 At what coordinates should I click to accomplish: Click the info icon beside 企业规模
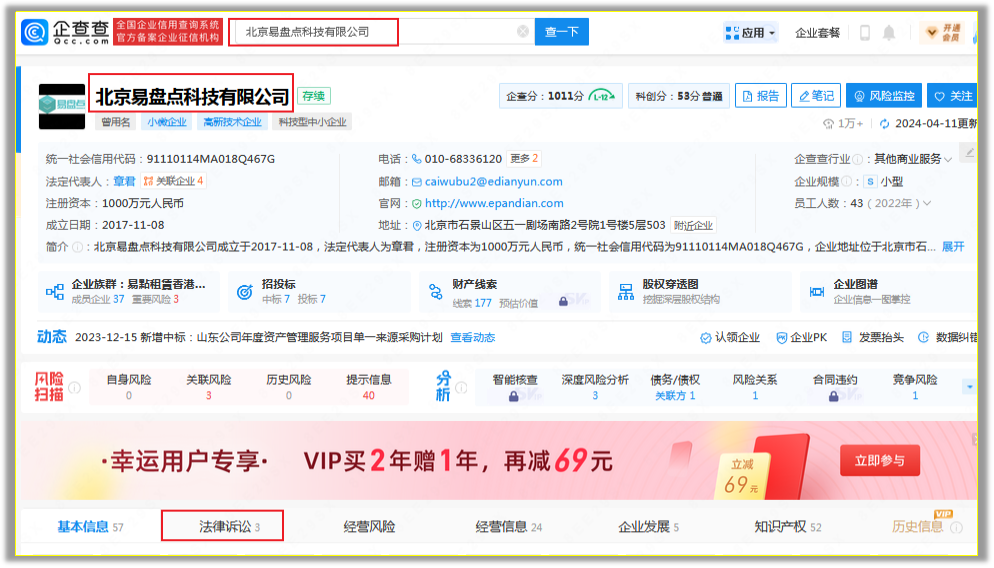pyautogui.click(x=846, y=182)
